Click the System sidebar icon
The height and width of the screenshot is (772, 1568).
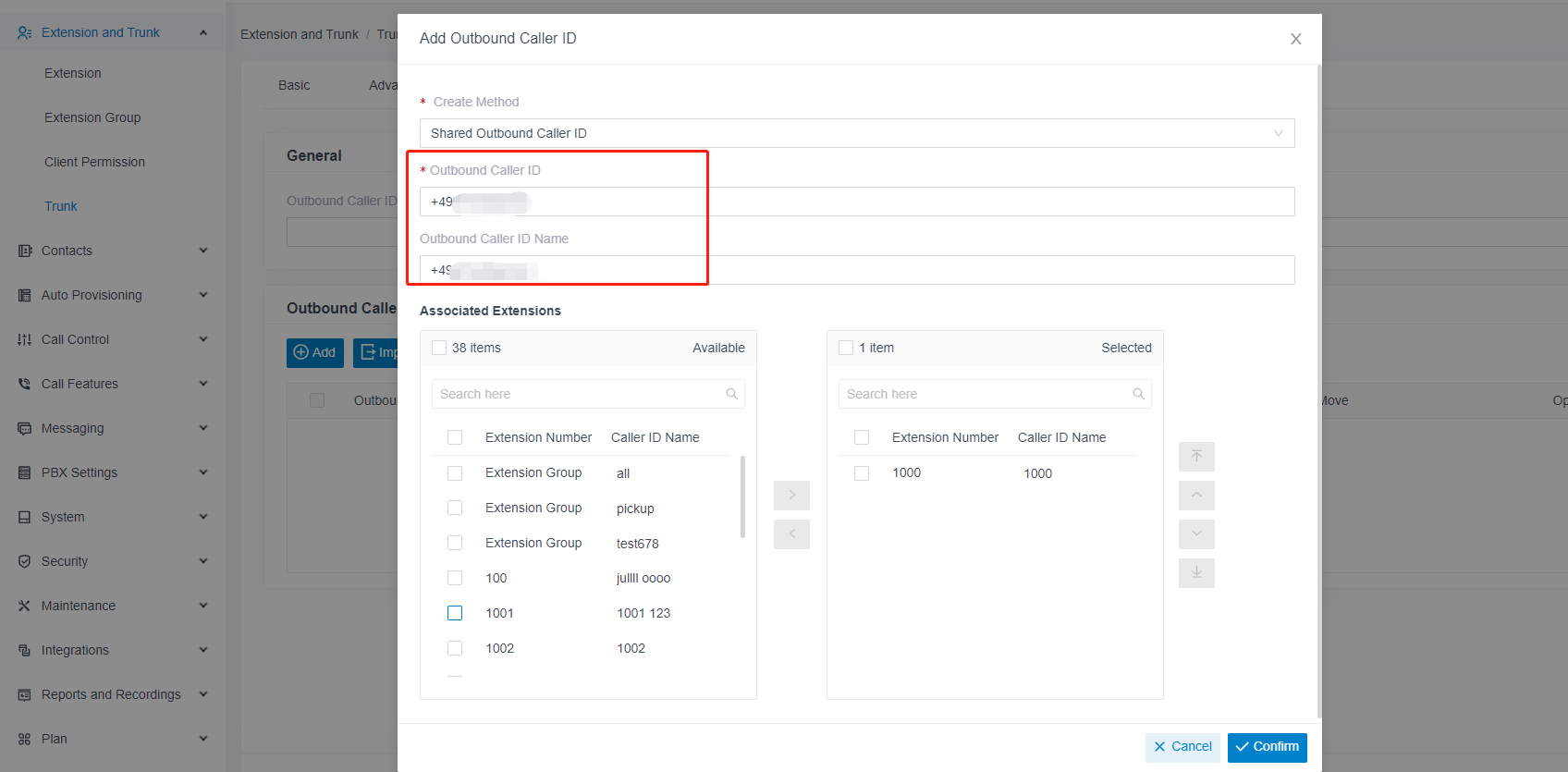coord(25,517)
